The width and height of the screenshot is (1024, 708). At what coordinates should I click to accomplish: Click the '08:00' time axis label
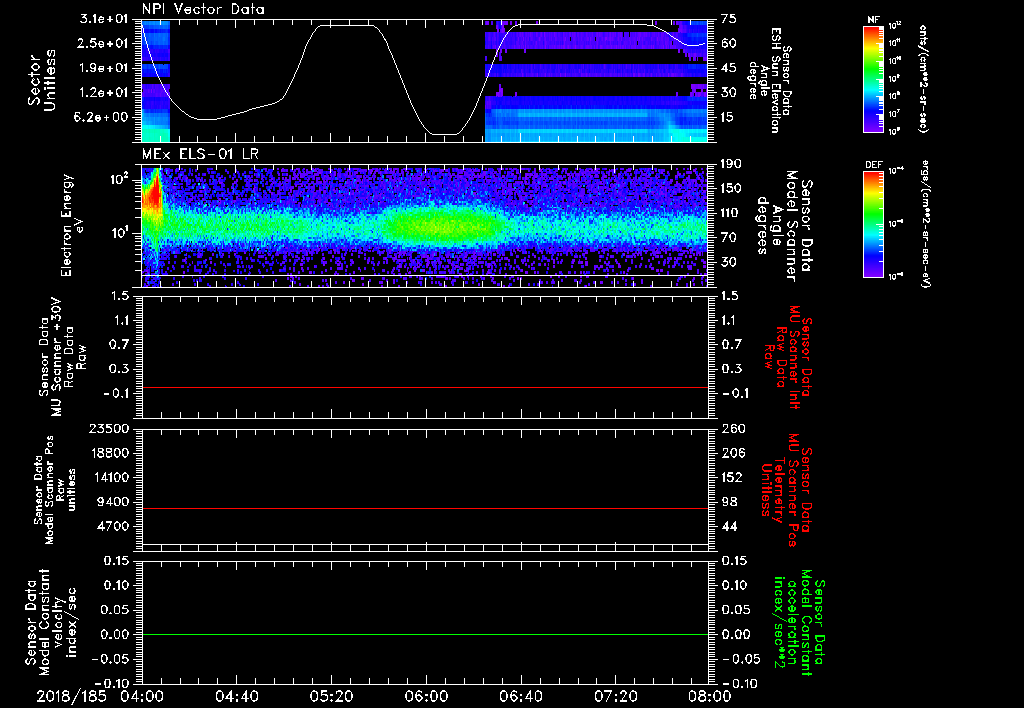pos(710,696)
